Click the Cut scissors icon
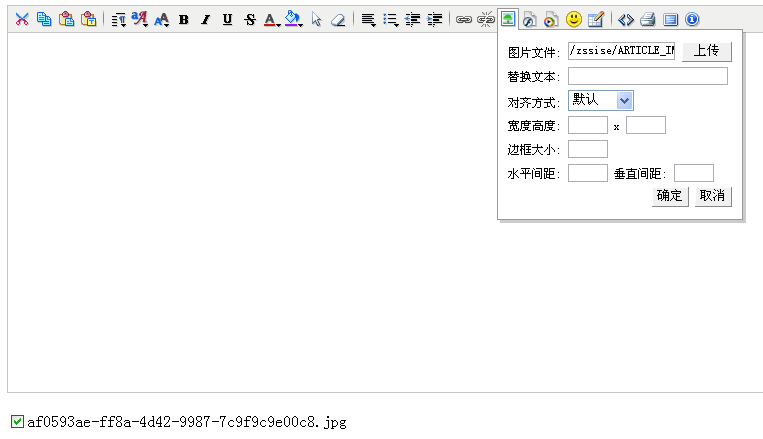The image size is (763, 439). (22, 19)
